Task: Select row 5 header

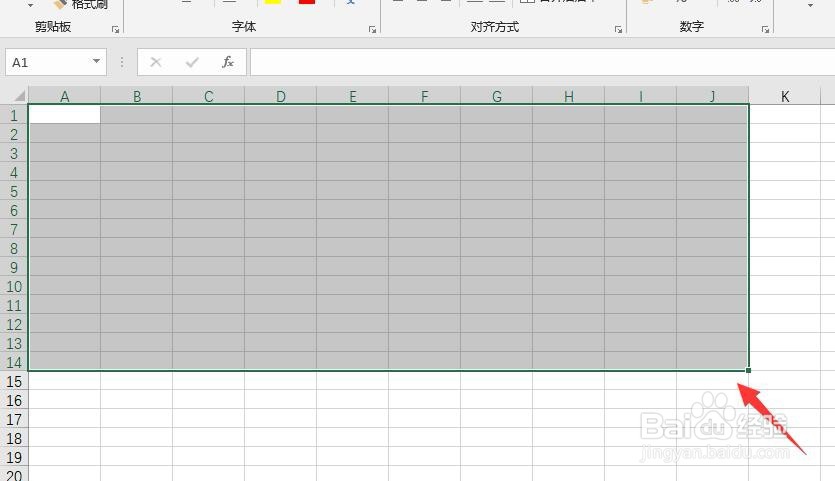Action: click(14, 191)
